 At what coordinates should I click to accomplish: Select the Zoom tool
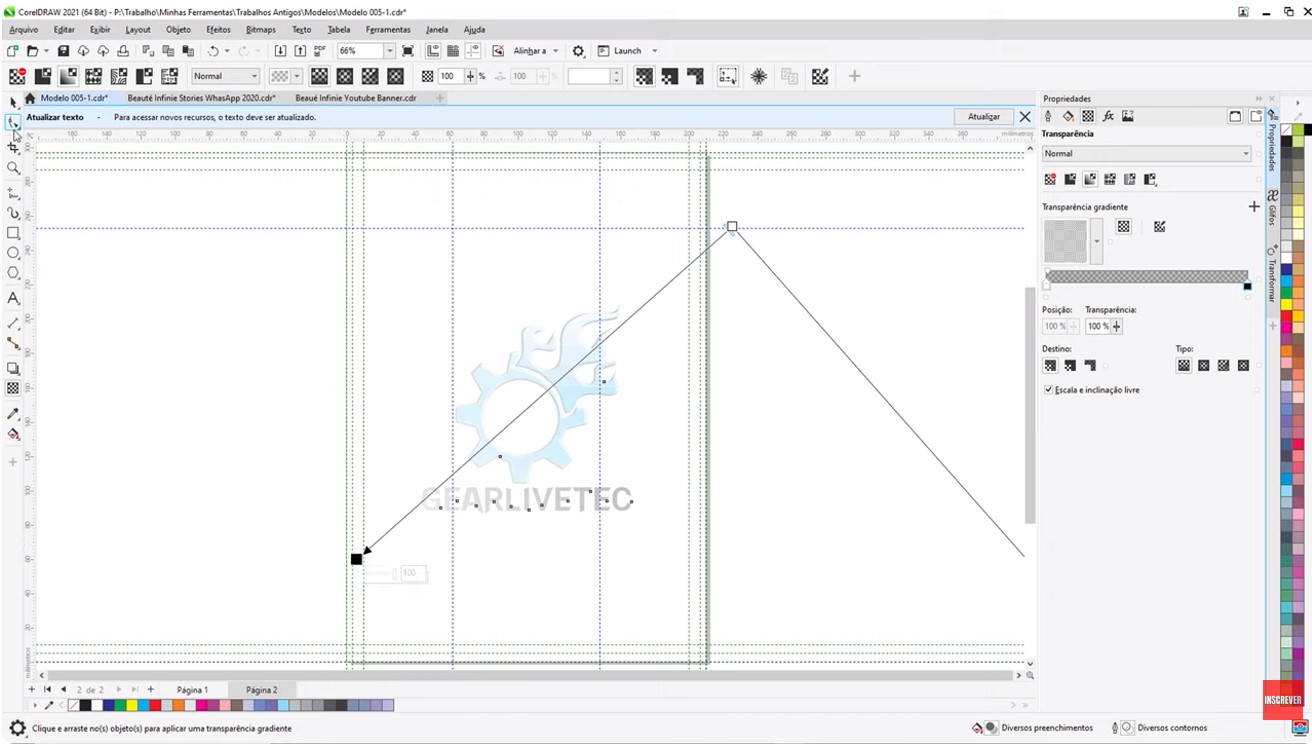[x=13, y=169]
